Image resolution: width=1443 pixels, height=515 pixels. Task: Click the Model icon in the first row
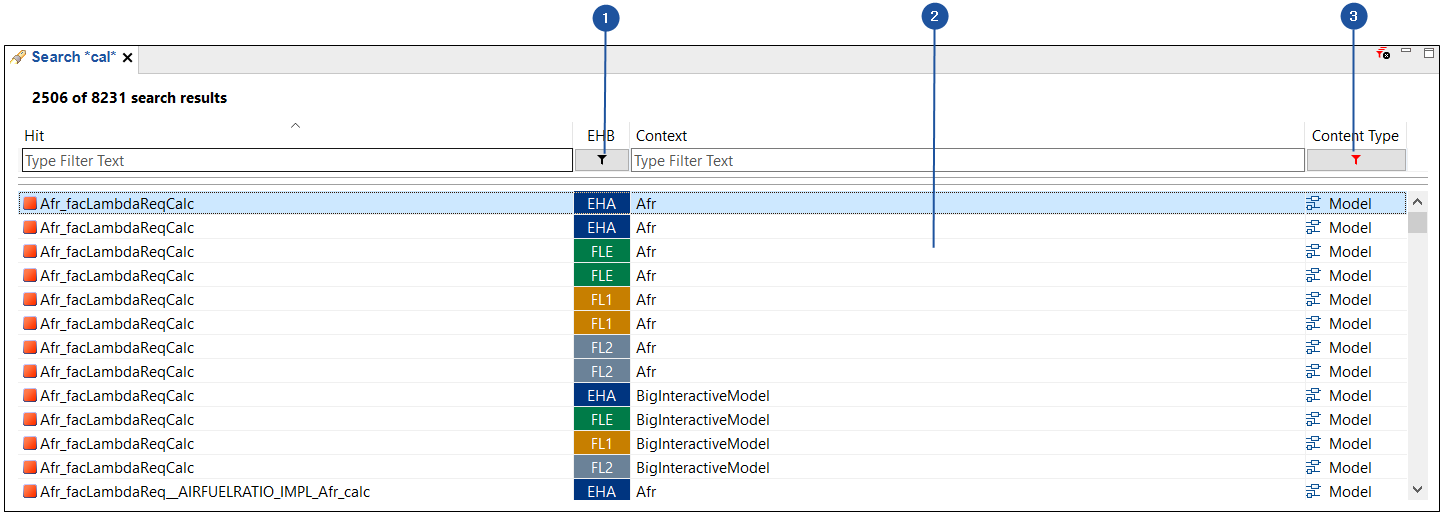1314,203
